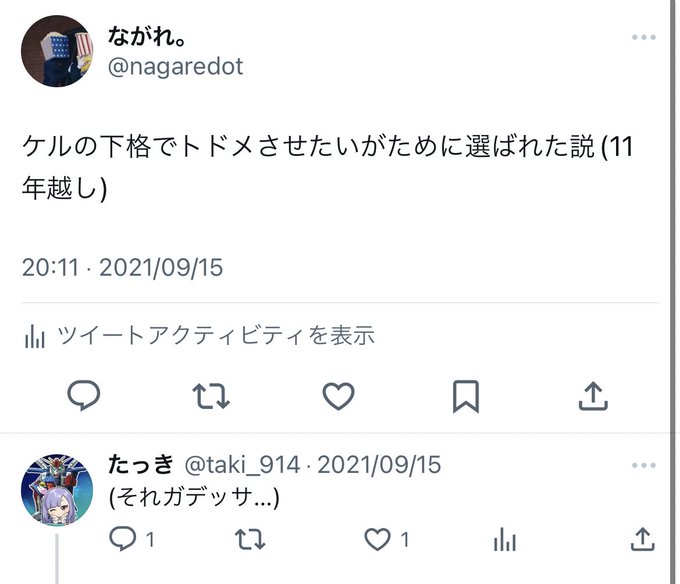Open ながれ。 profile picture
This screenshot has height=584, width=680.
[x=57, y=51]
